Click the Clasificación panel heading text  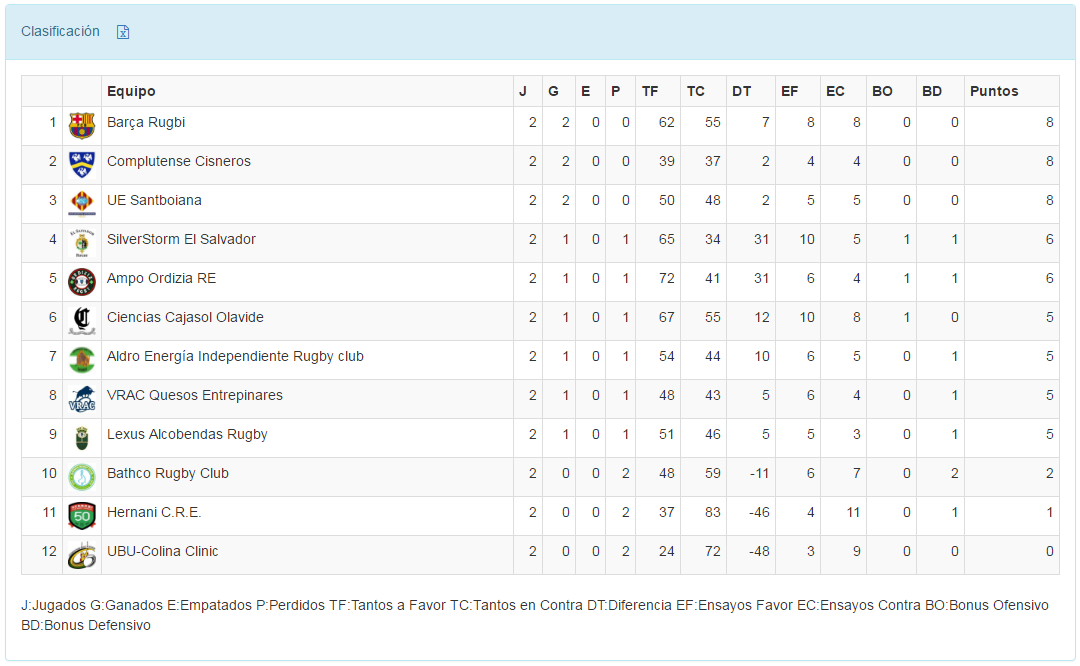point(60,31)
